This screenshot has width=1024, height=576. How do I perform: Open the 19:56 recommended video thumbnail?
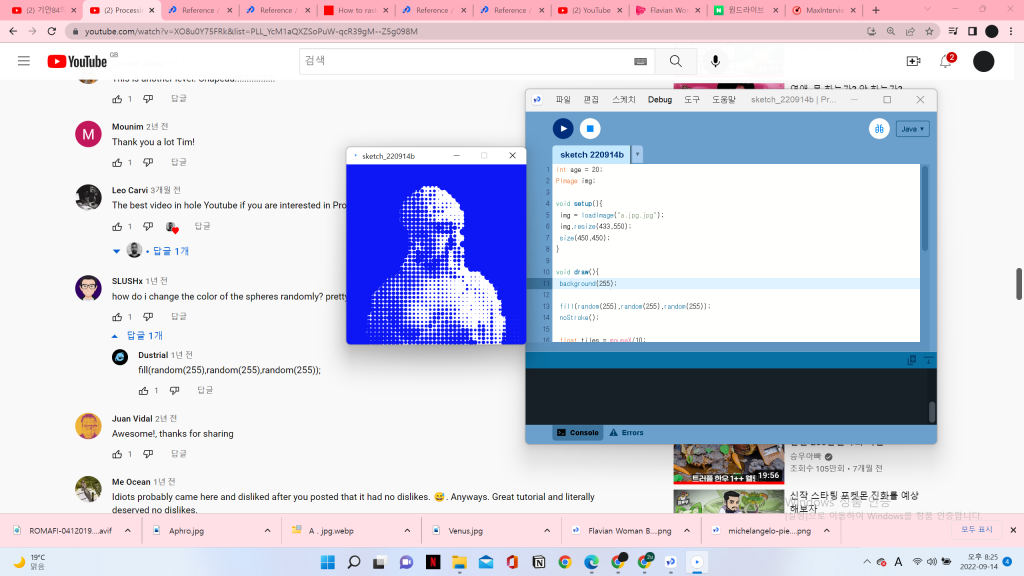coord(729,464)
